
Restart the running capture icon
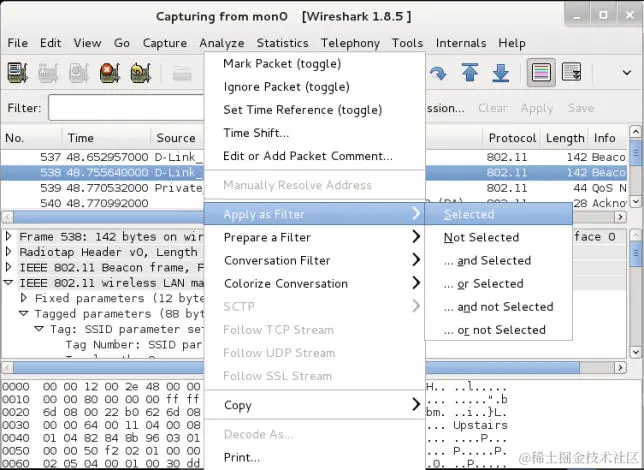coord(141,73)
